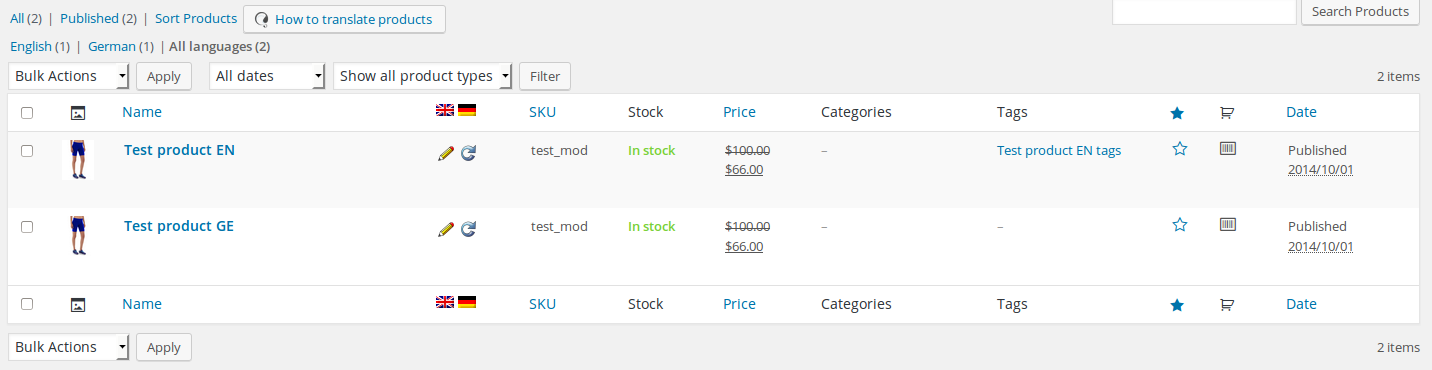1432x370 pixels.
Task: Click the product type icon in Test product EN row
Action: pos(1227,149)
